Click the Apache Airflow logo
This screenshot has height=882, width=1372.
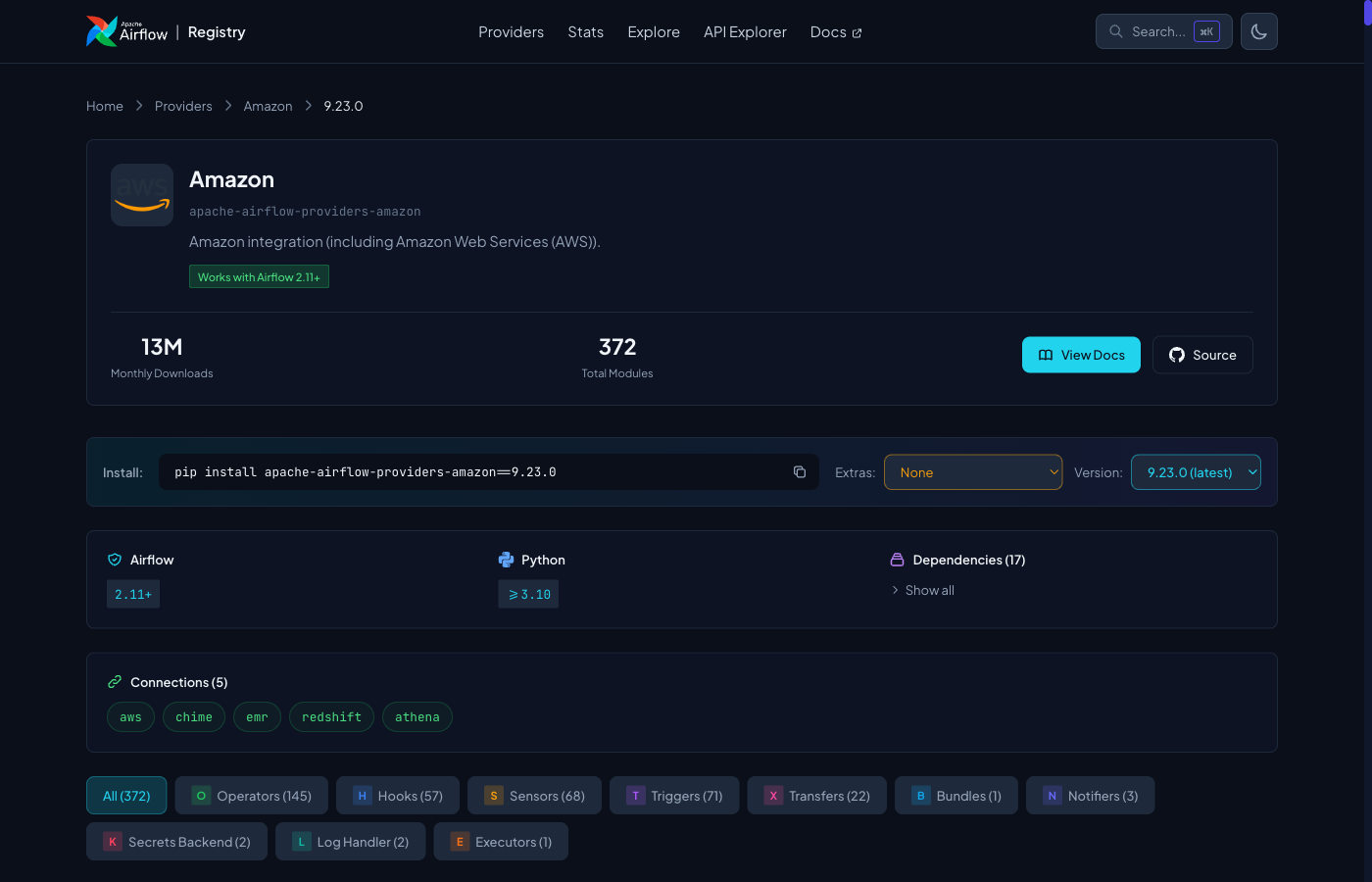pos(101,30)
